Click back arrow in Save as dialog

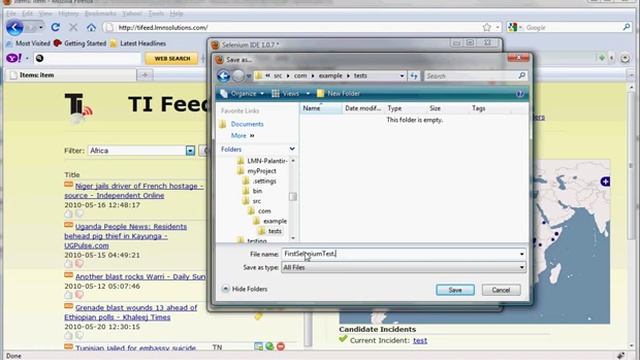pyautogui.click(x=223, y=76)
